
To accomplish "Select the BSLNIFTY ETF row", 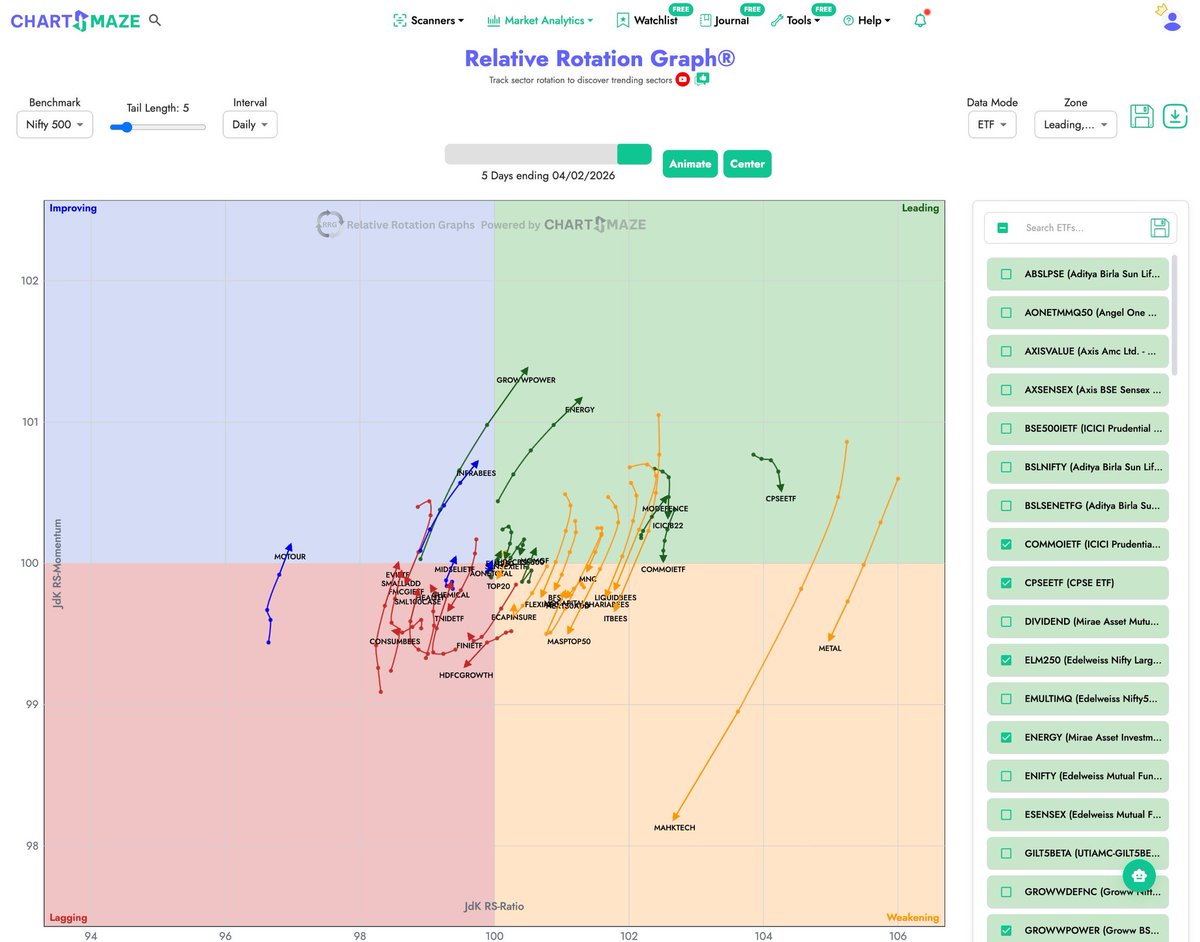I will coord(1077,467).
